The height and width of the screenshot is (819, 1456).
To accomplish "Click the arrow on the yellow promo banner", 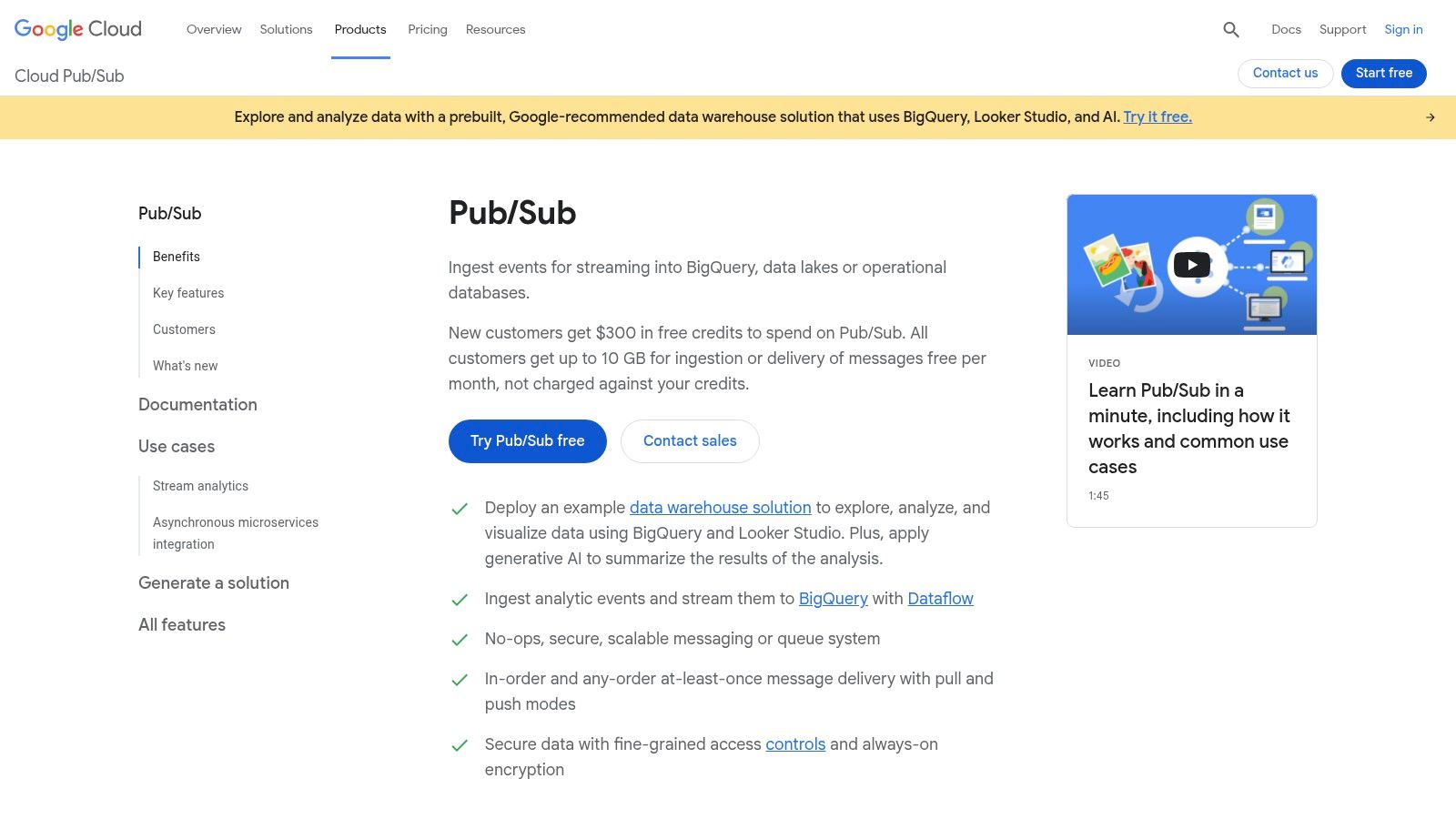I will pyautogui.click(x=1430, y=116).
